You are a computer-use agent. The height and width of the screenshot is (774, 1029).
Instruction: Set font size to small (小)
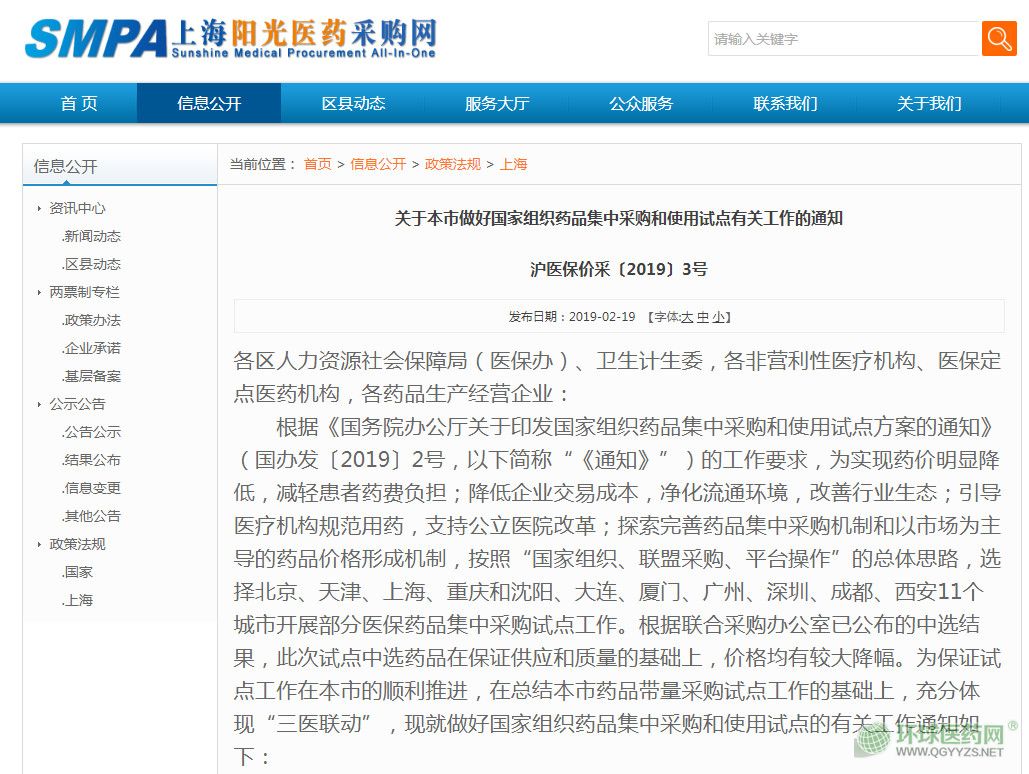pos(719,317)
